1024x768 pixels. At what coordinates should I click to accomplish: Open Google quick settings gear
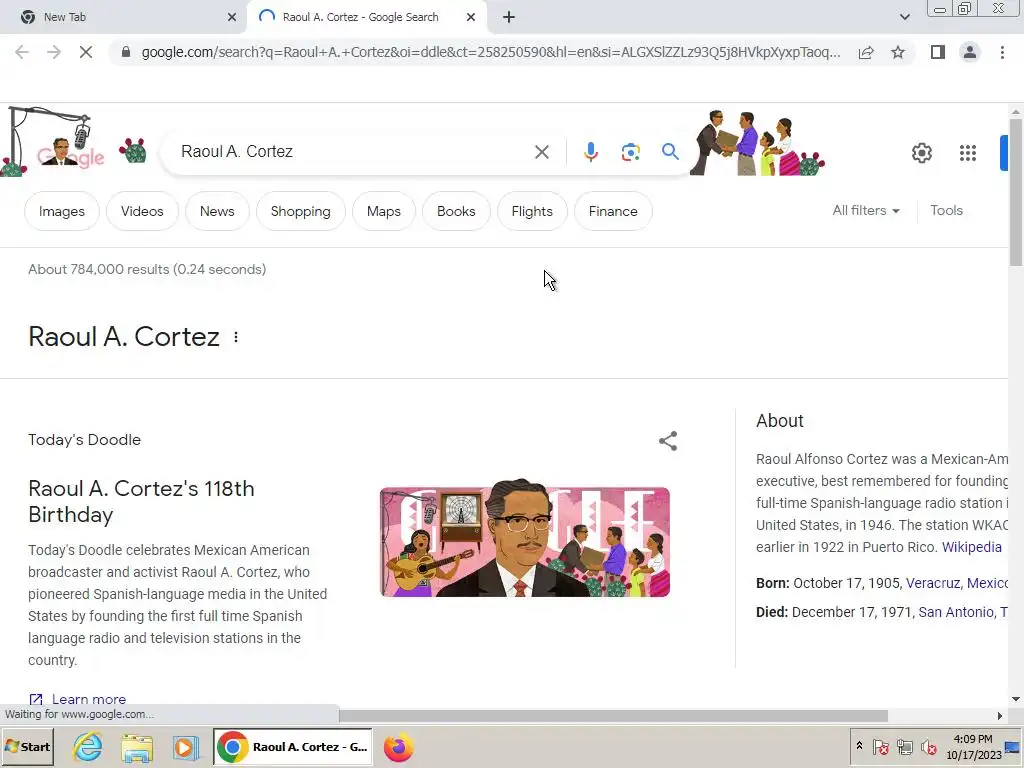pos(921,153)
